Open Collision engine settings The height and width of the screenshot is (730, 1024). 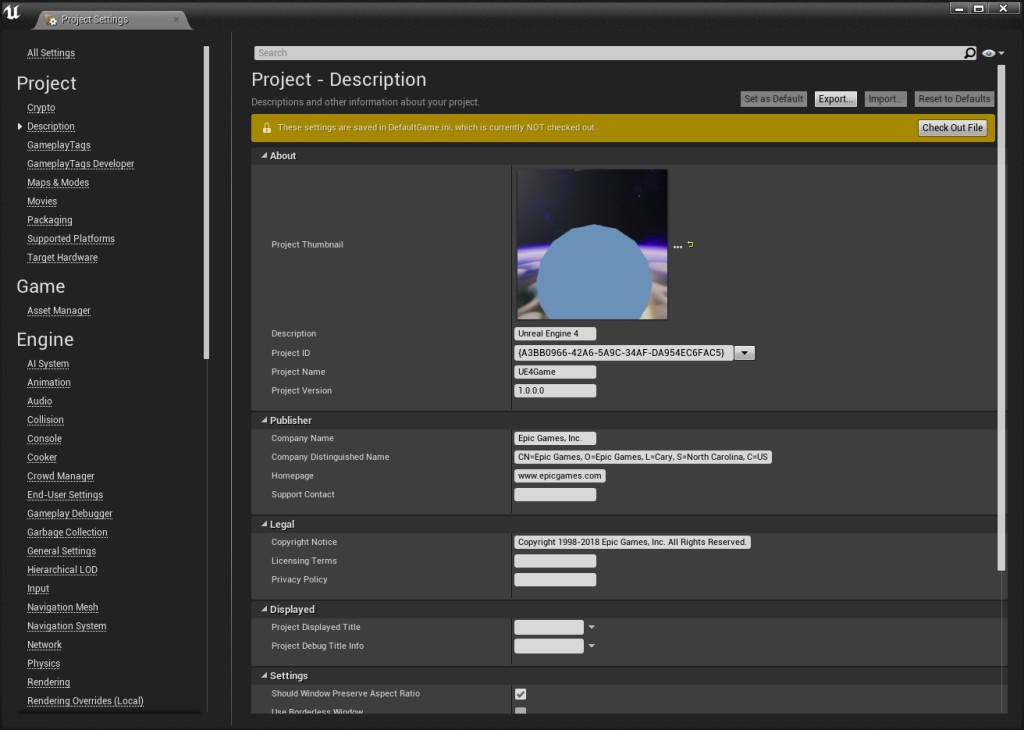[45, 420]
